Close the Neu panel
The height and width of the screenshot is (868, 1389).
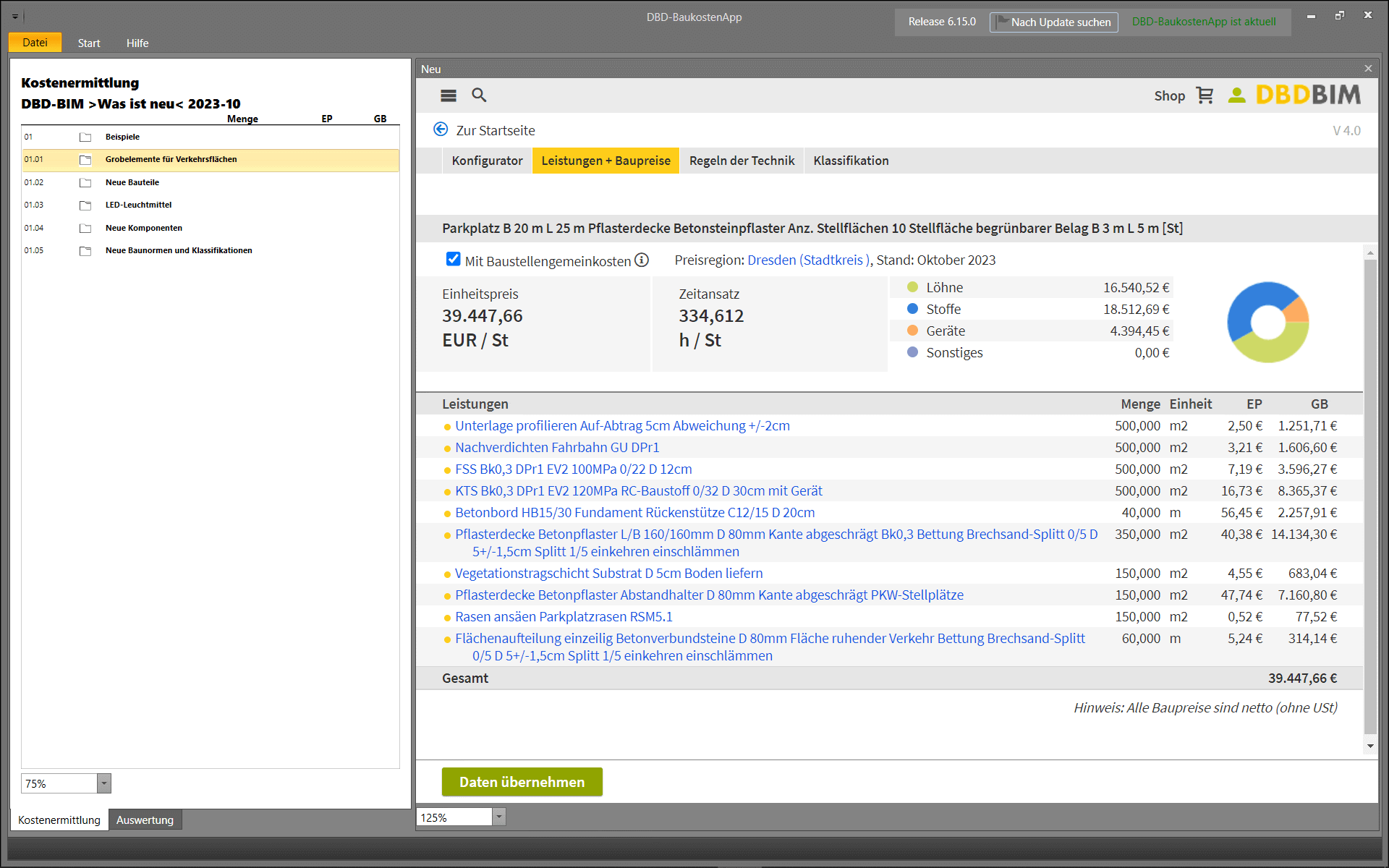1368,69
